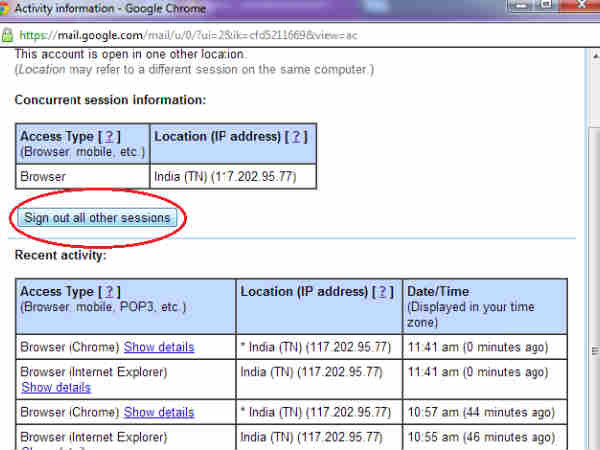Screen dimensions: 600x450
Task: Click the green padlock icon in address bar
Action: coord(7,36)
